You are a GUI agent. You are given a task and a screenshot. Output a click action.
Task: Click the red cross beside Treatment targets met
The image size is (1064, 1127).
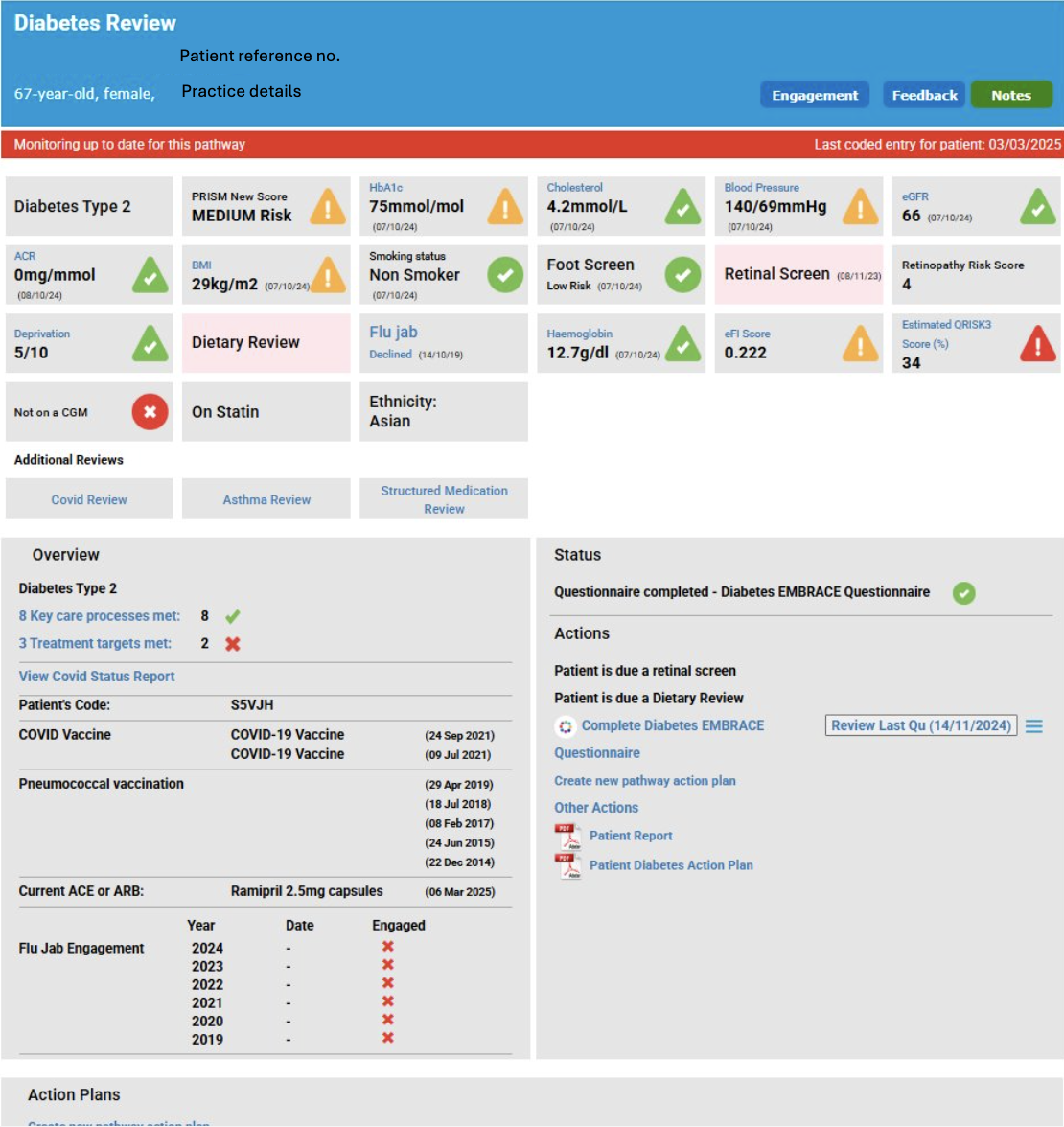[x=232, y=644]
